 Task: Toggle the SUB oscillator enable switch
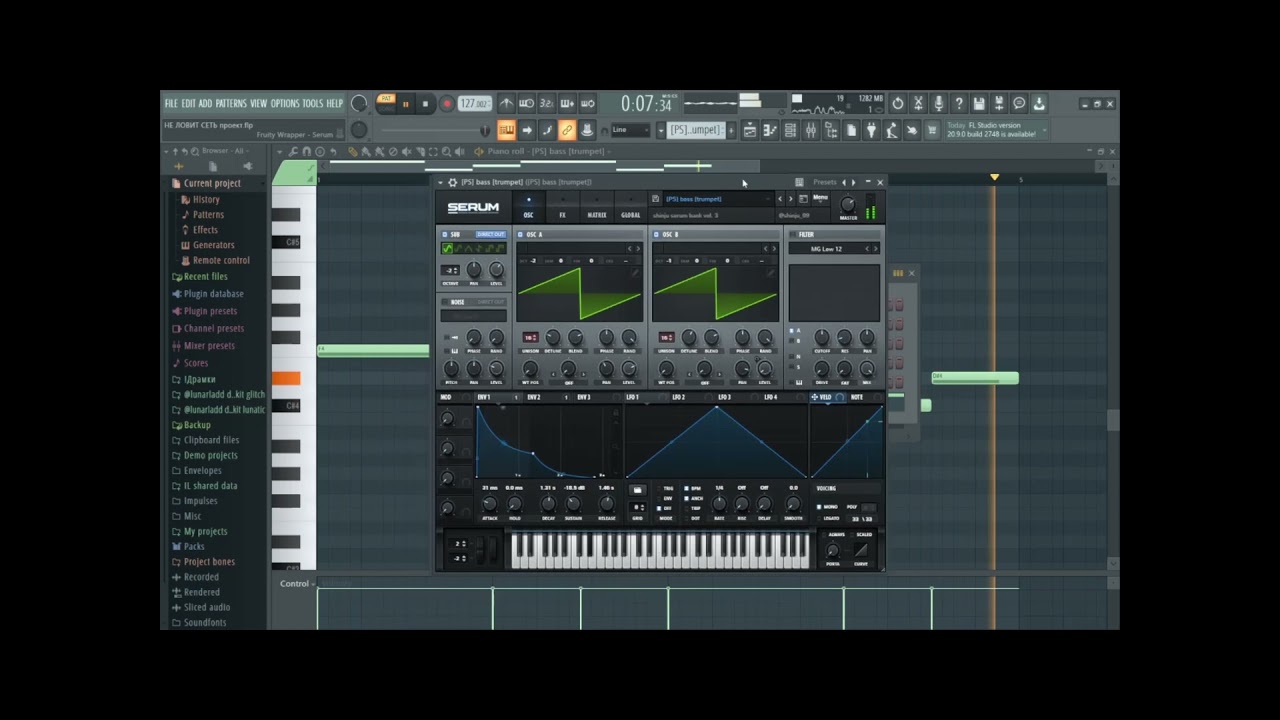(444, 235)
